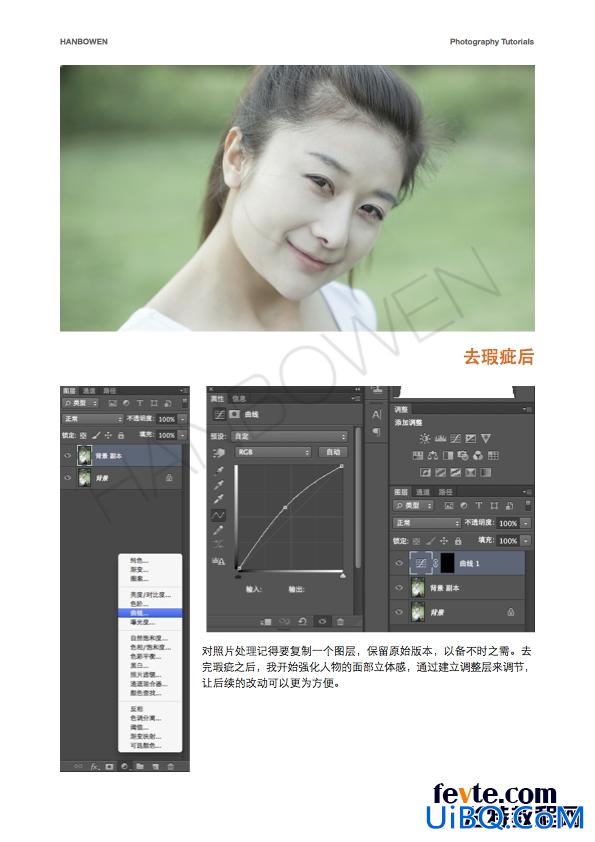Open the Properties panel flyout menu
595x842 pixels.
tap(356, 398)
